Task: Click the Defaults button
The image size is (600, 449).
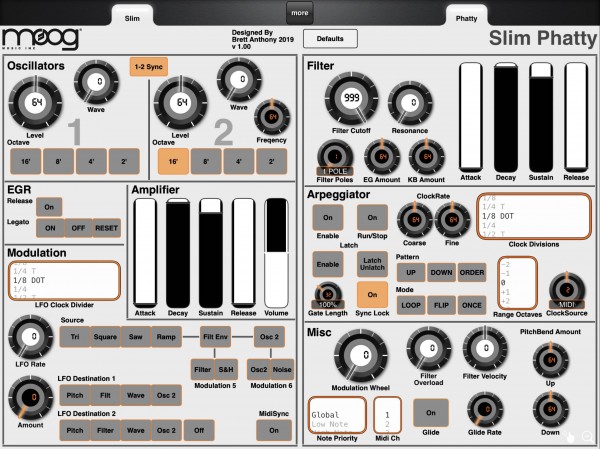Action: coord(330,39)
